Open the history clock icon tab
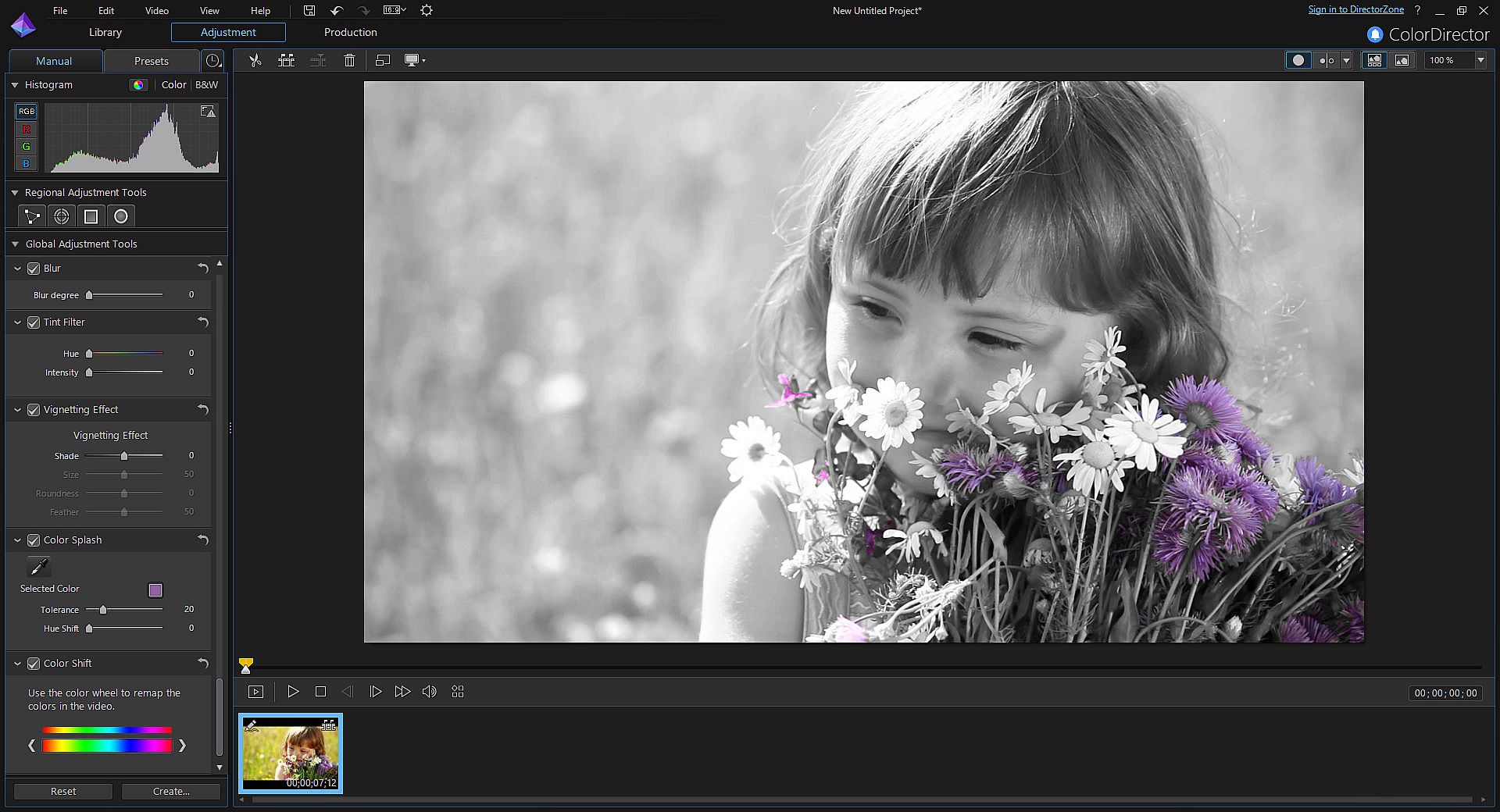The height and width of the screenshot is (812, 1500). coord(212,61)
